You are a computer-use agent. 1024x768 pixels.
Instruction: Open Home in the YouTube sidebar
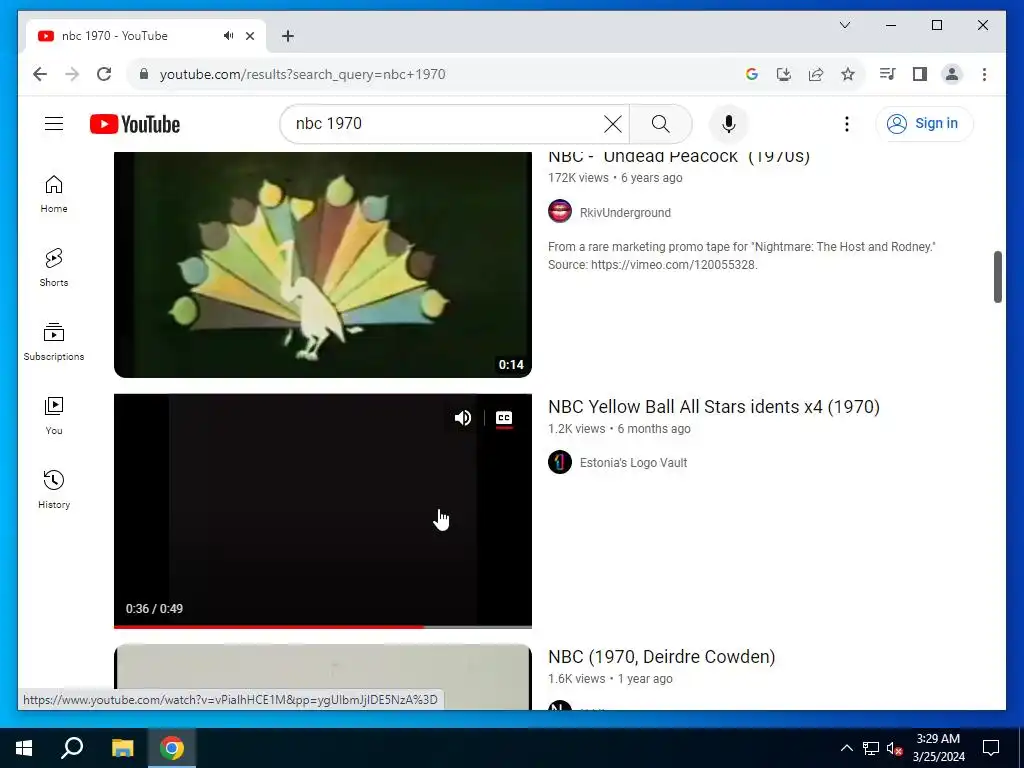(54, 194)
